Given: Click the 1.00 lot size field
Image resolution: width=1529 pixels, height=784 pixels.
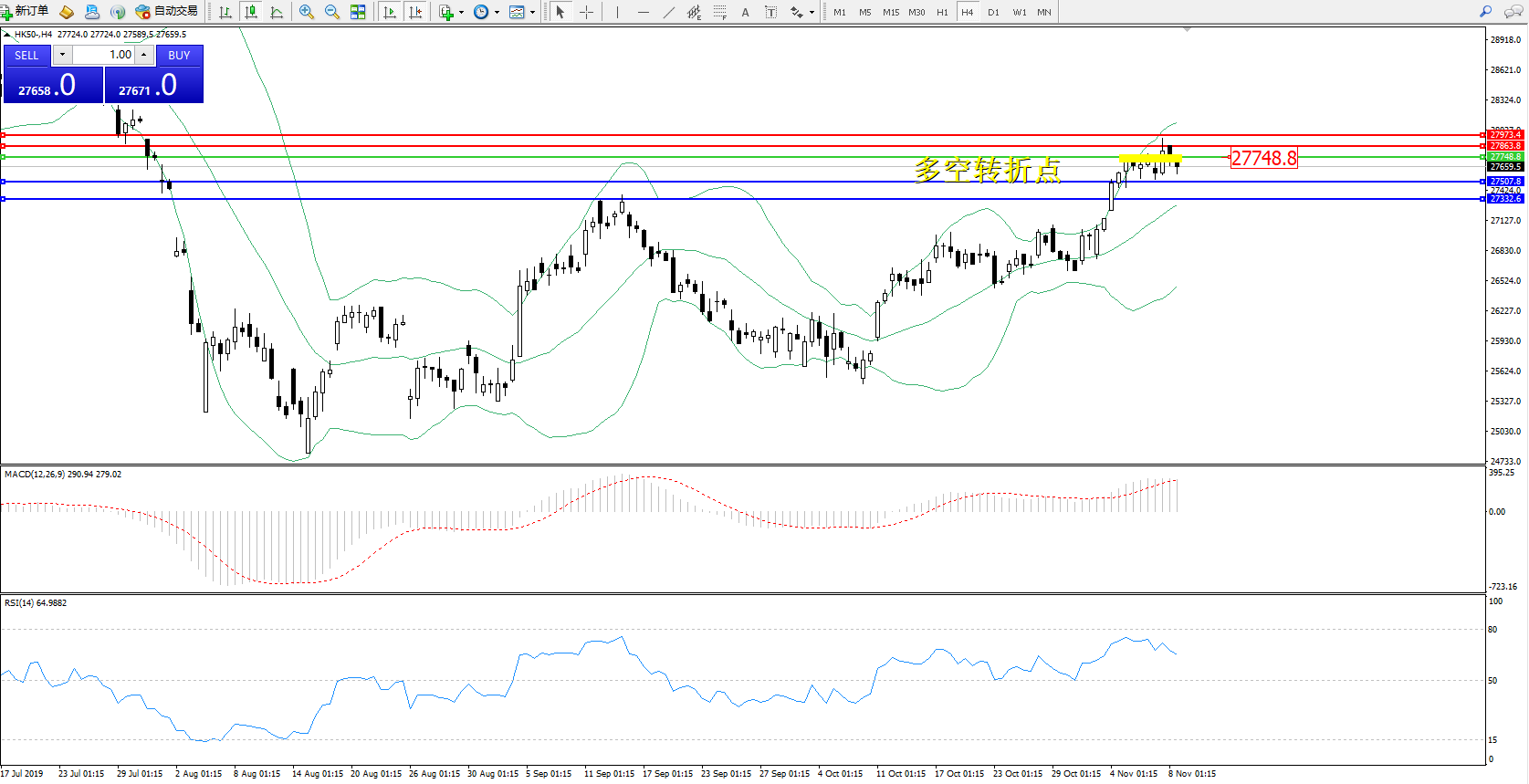Looking at the screenshot, I should point(104,55).
